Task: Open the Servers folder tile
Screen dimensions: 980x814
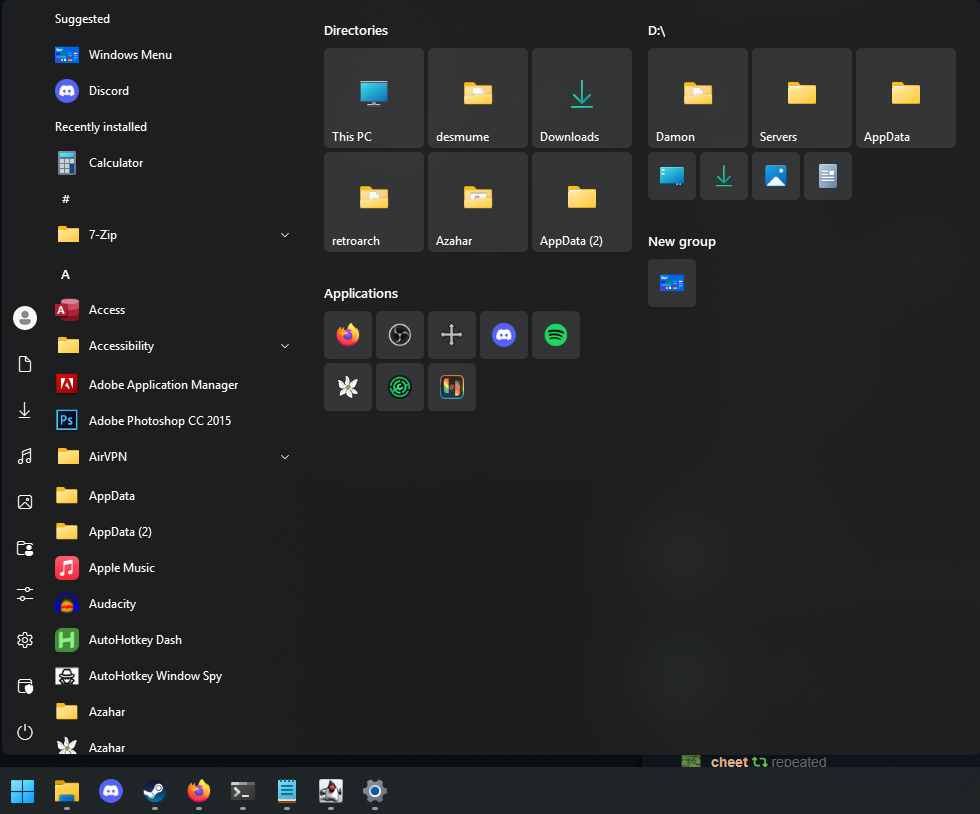Action: tap(802, 98)
